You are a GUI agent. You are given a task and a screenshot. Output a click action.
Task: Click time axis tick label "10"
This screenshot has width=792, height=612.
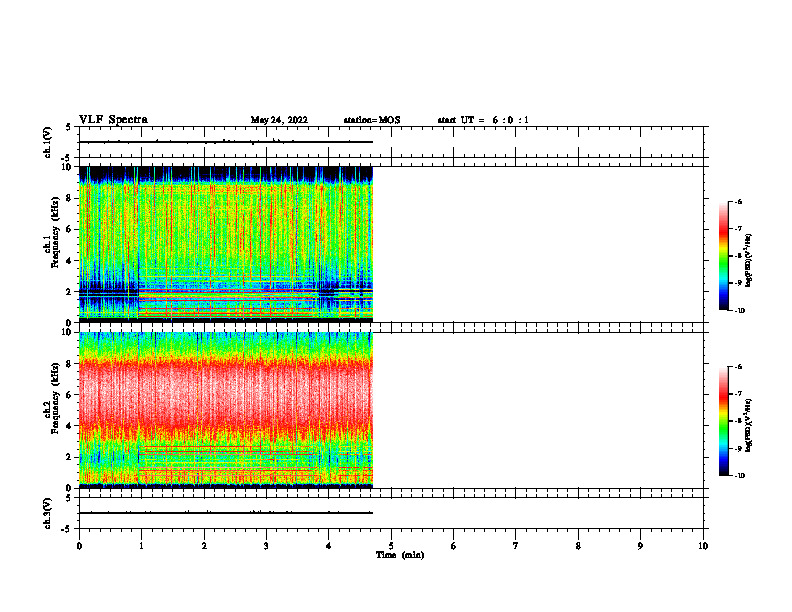(703, 546)
